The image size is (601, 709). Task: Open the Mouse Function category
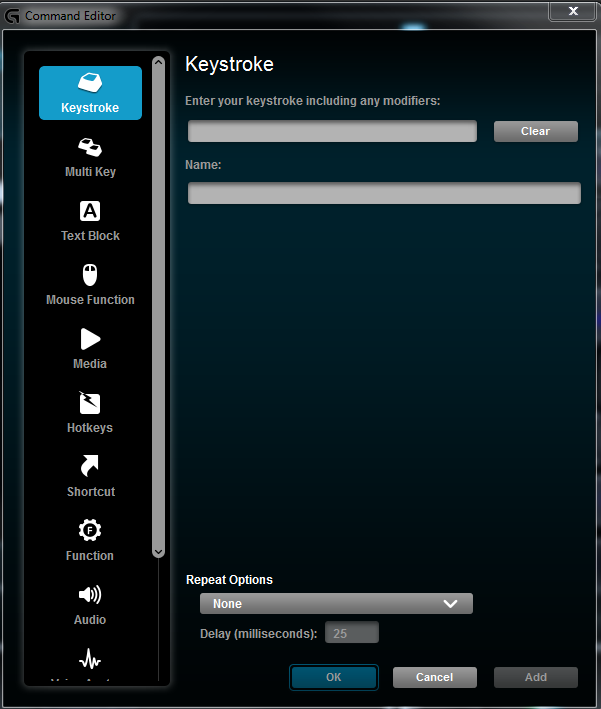pyautogui.click(x=90, y=286)
